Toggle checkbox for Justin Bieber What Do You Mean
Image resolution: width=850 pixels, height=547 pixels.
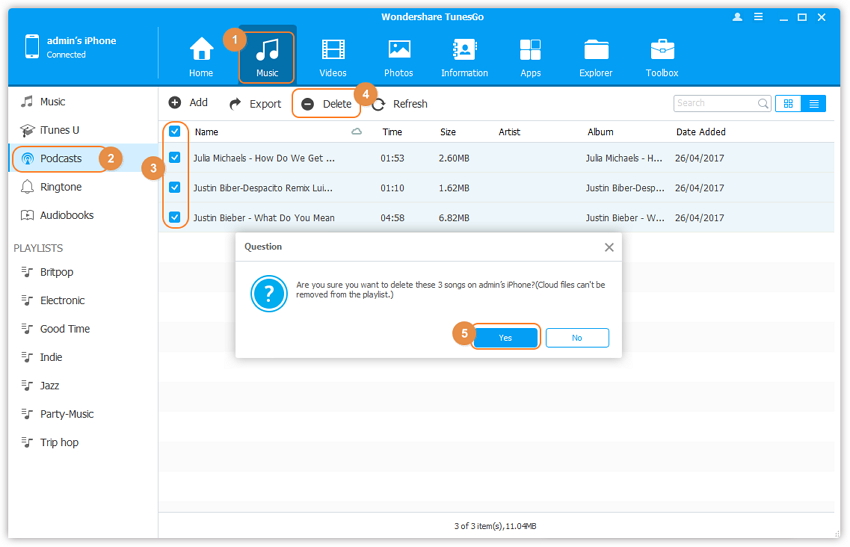click(x=175, y=217)
